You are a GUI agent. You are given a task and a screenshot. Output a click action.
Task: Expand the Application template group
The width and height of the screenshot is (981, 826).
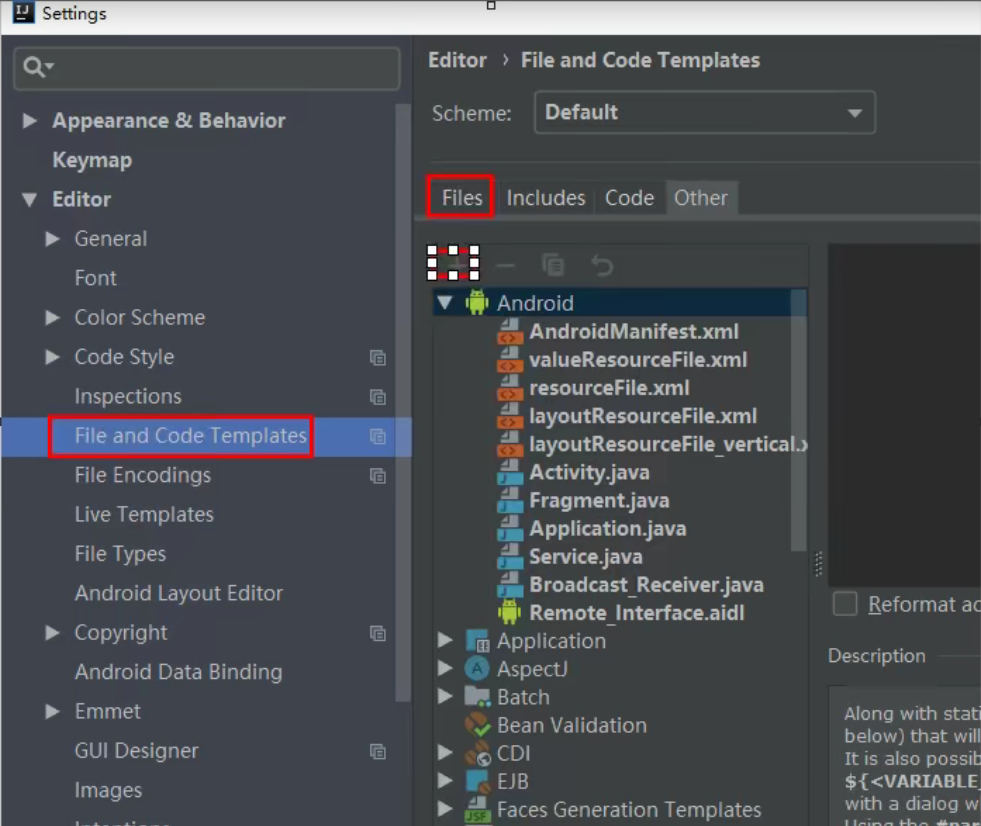click(x=445, y=640)
